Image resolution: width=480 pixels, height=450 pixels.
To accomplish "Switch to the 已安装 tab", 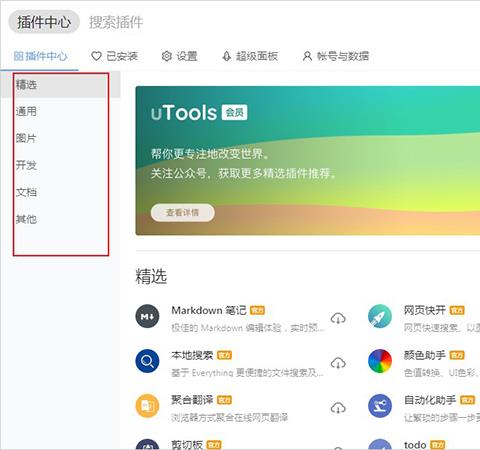I will pos(114,56).
